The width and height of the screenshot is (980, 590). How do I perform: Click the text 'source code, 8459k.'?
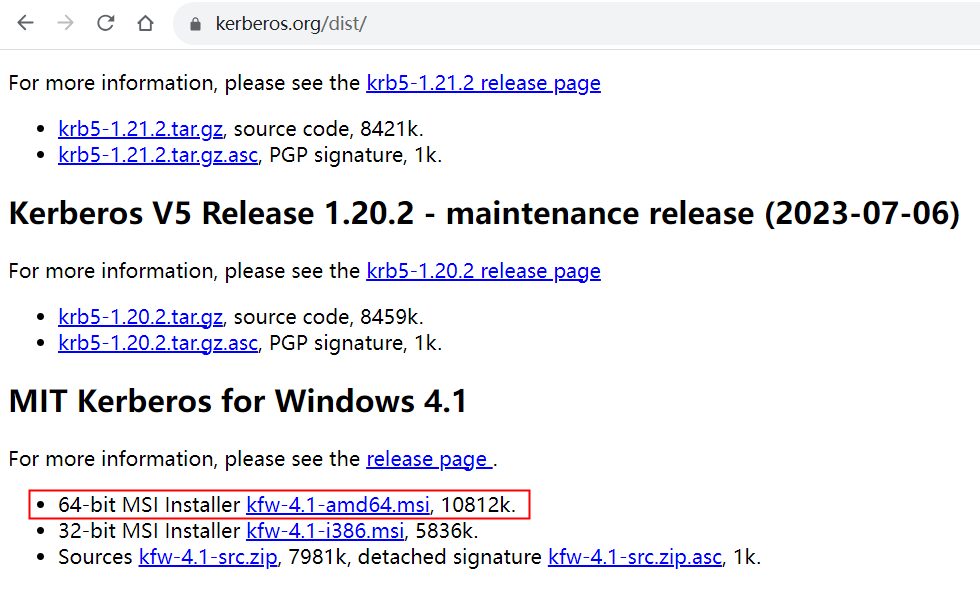[x=328, y=317]
